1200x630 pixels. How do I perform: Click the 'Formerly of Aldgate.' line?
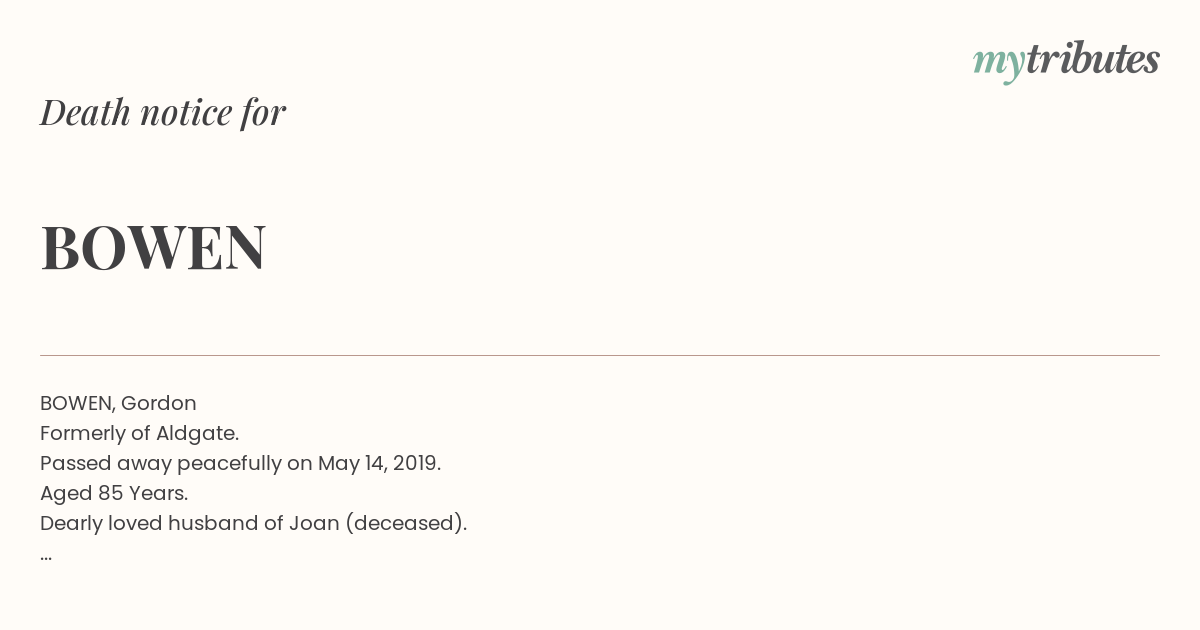click(139, 433)
